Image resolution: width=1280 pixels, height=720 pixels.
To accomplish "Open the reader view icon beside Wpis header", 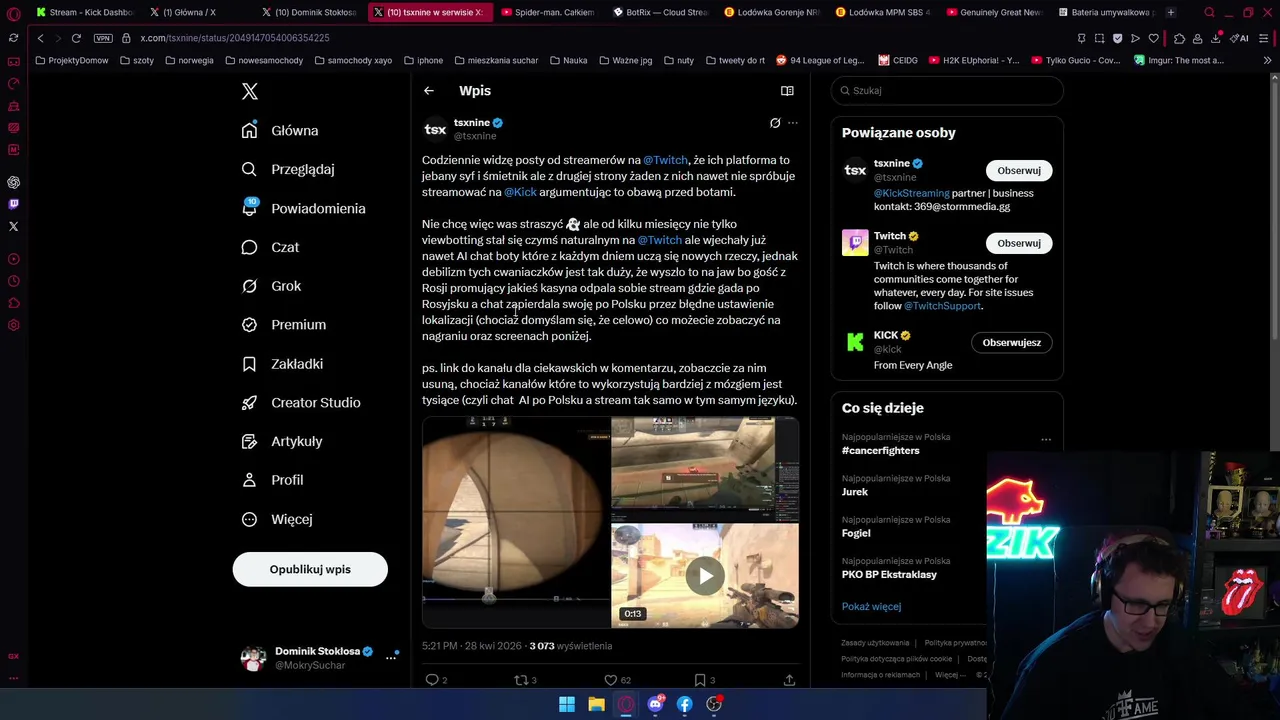I will pos(787,91).
